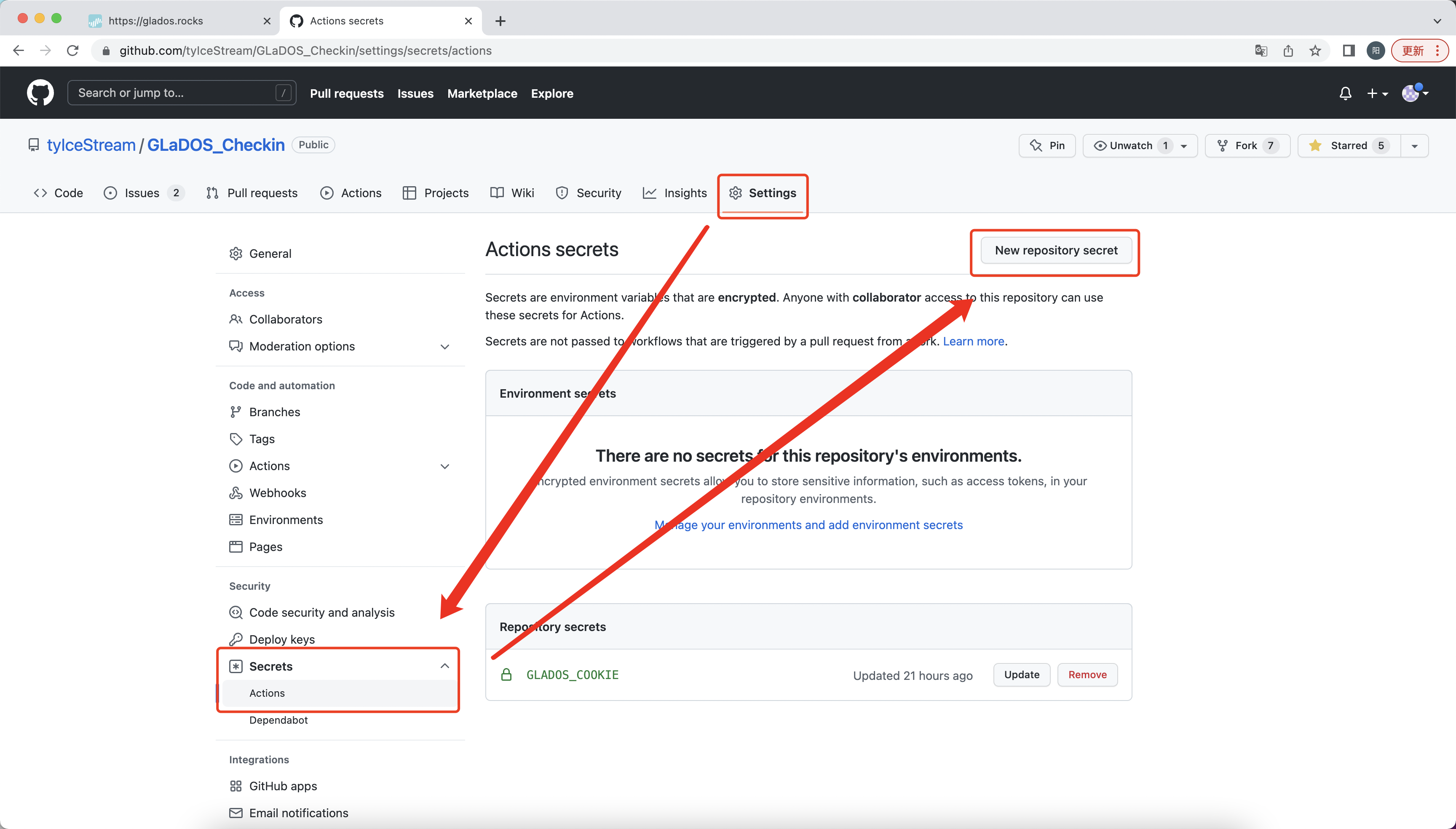Screen dimensions: 1456x829
Task: Click New repository secret button
Action: coord(1056,251)
